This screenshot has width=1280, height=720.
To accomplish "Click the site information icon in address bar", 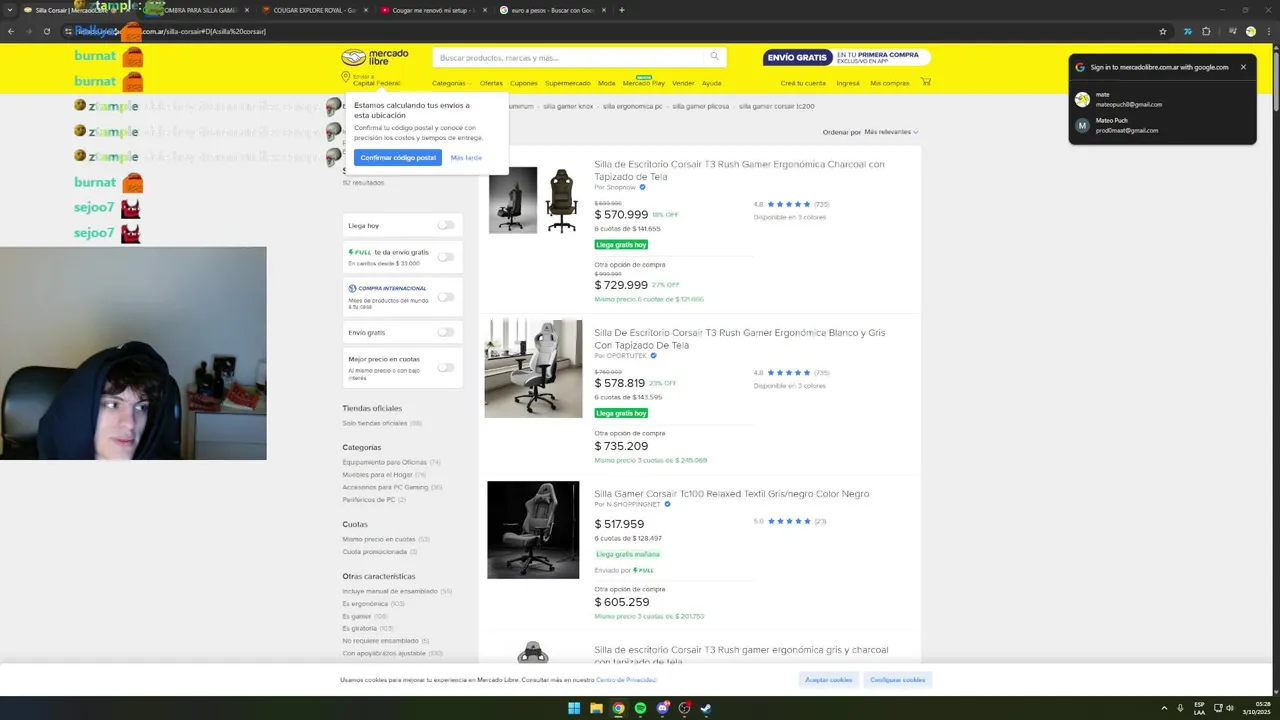I will [x=68, y=31].
